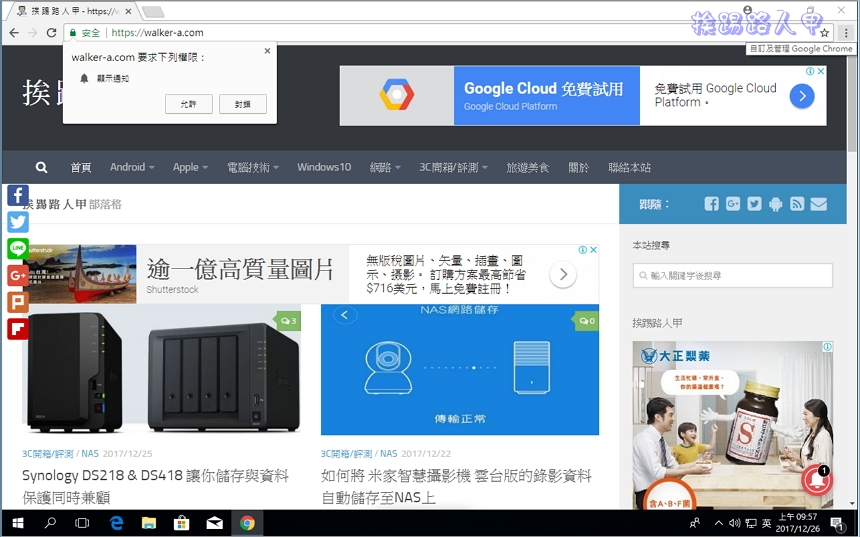
Task: Click the red notification bell bubble
Action: [x=817, y=480]
